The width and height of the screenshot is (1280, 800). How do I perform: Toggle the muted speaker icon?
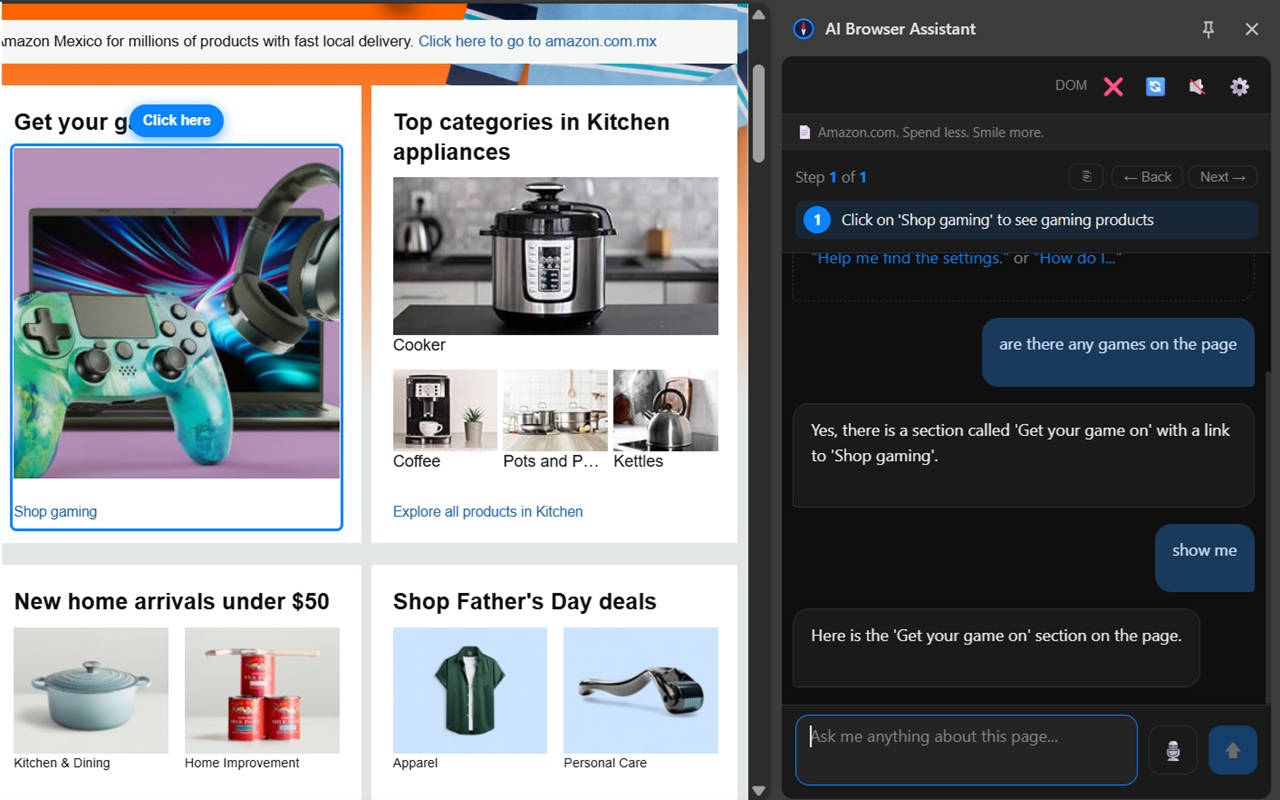1197,86
